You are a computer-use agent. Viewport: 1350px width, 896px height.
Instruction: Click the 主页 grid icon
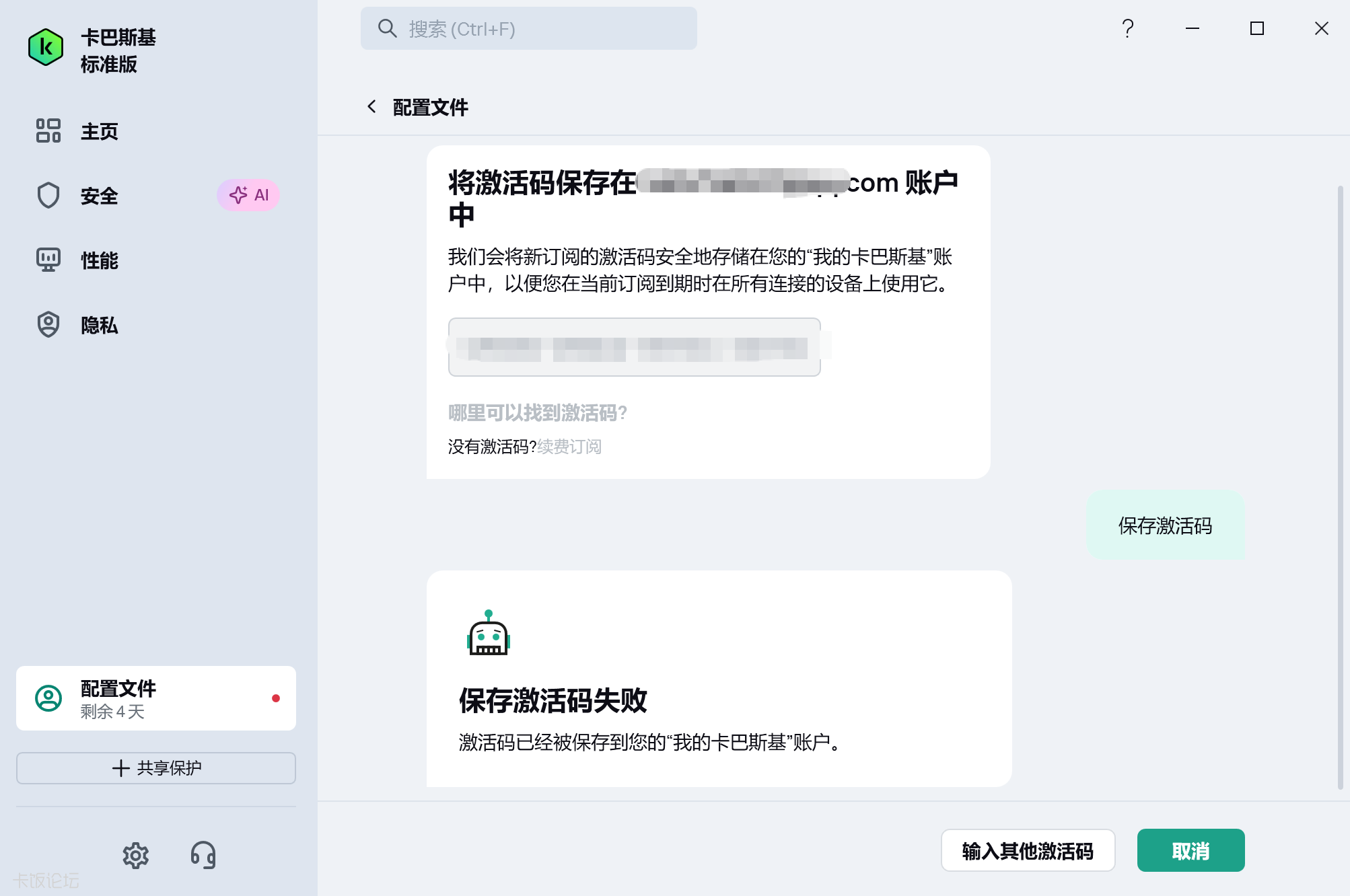pyautogui.click(x=48, y=130)
